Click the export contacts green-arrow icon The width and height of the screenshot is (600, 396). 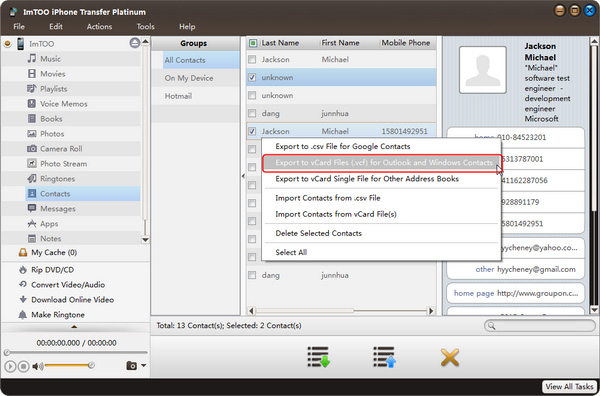coord(318,357)
